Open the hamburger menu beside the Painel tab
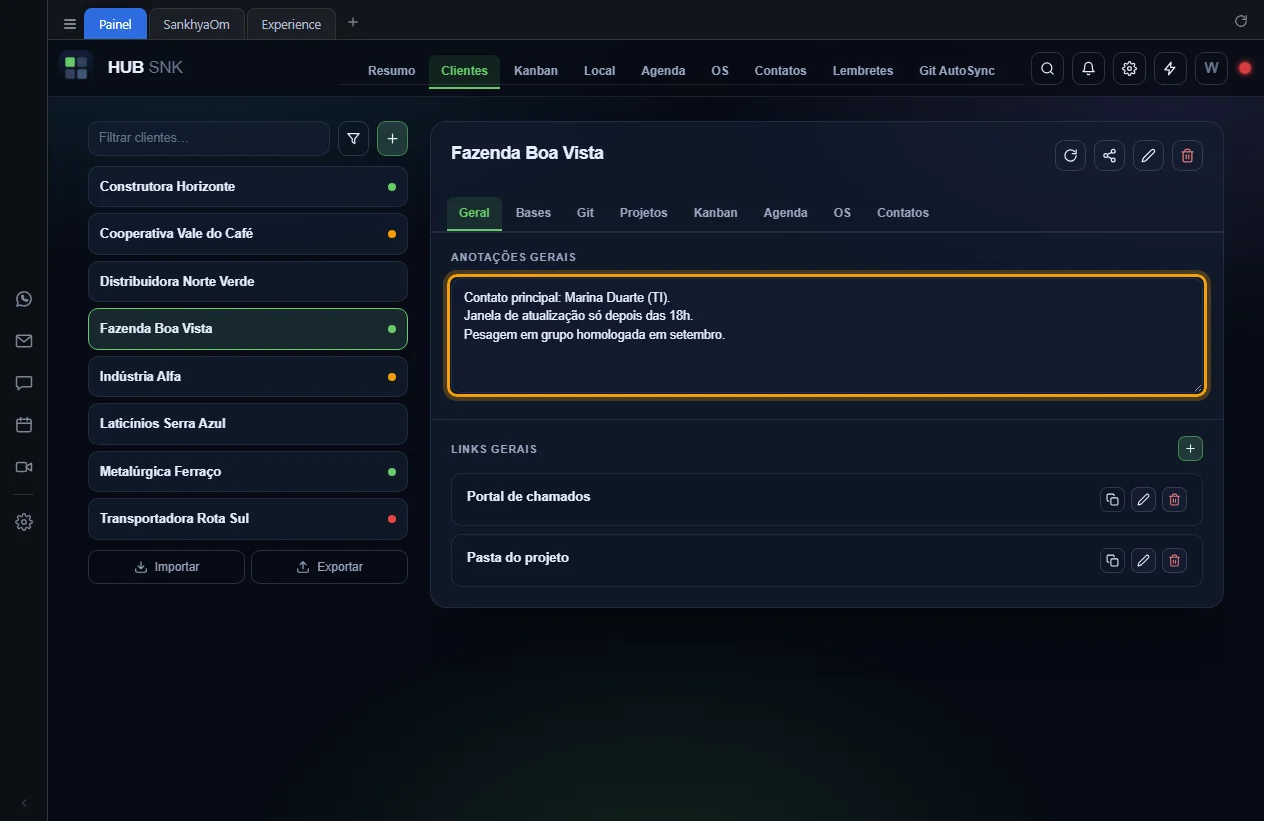Image resolution: width=1264 pixels, height=821 pixels. click(69, 24)
